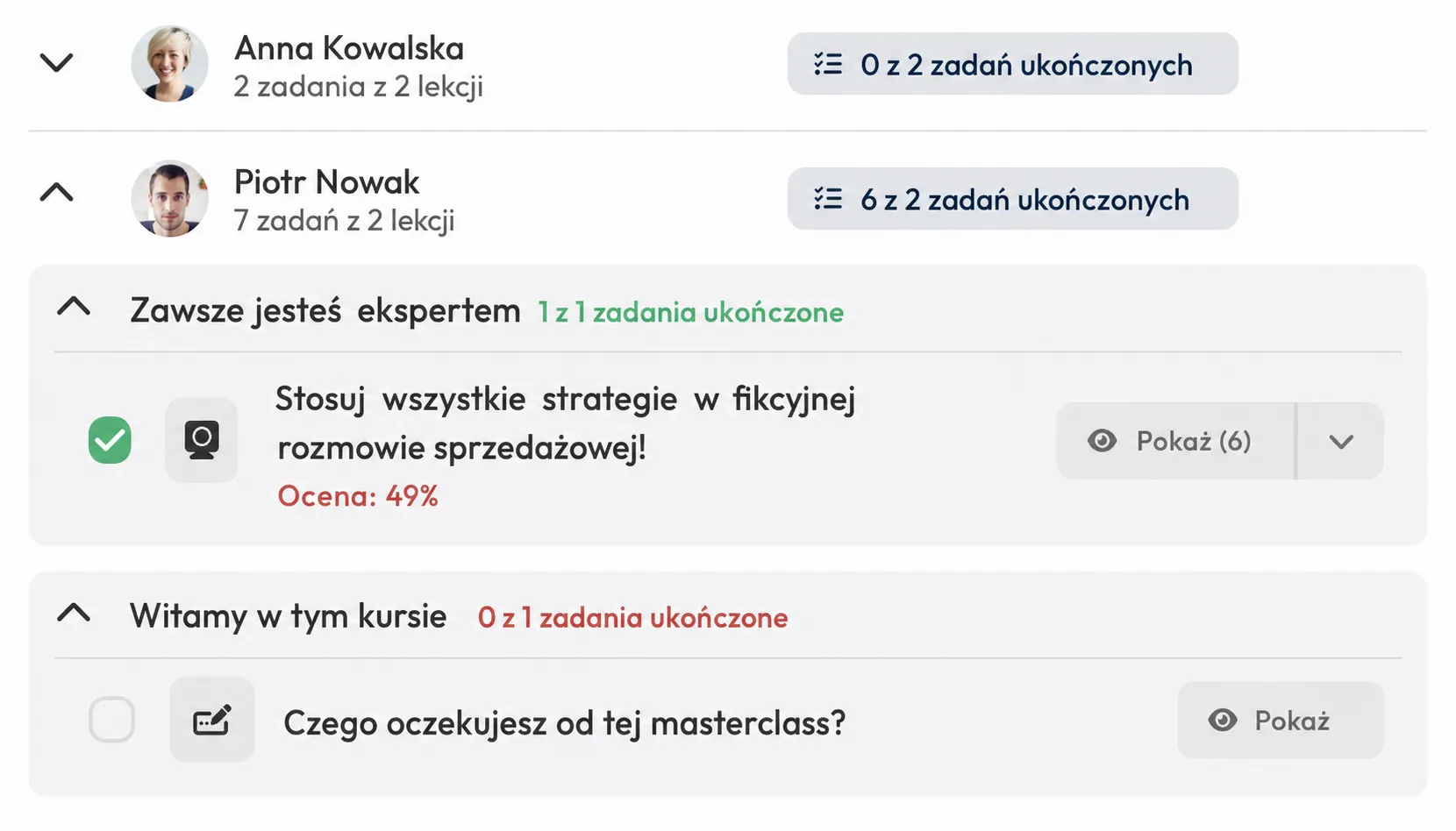Click the webcam video task icon
The height and width of the screenshot is (831, 1456).
pos(202,440)
